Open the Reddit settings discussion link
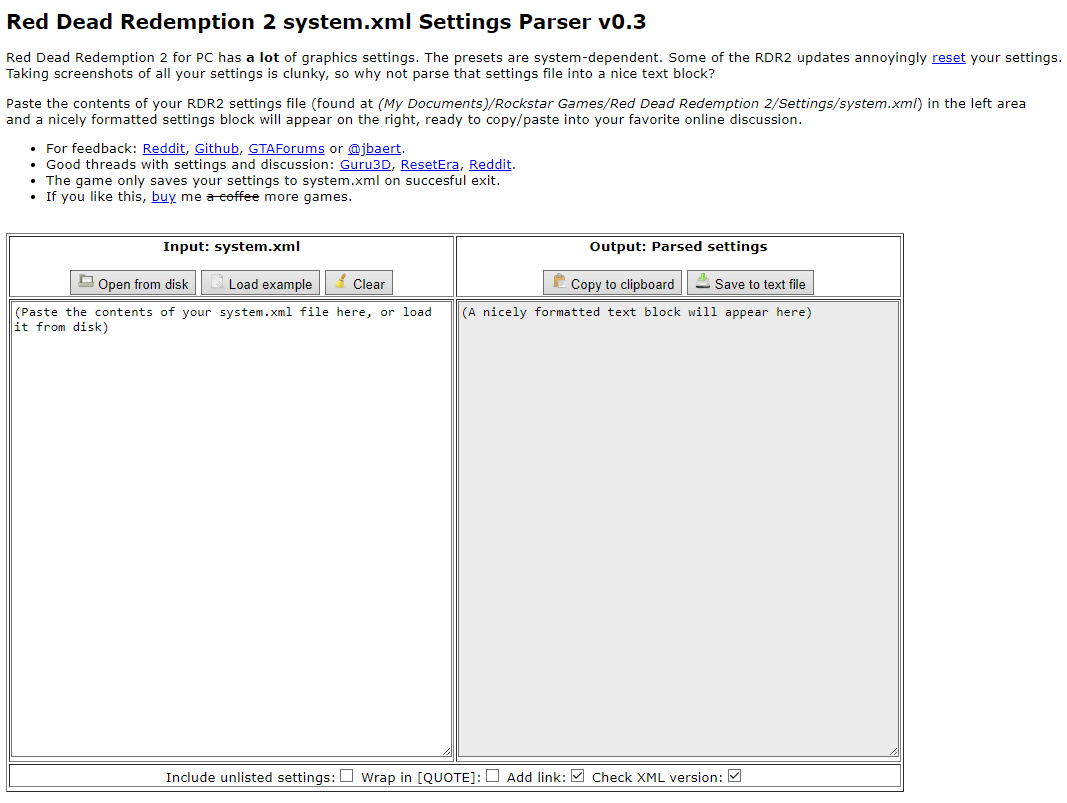The width and height of the screenshot is (1067, 803). tap(490, 165)
